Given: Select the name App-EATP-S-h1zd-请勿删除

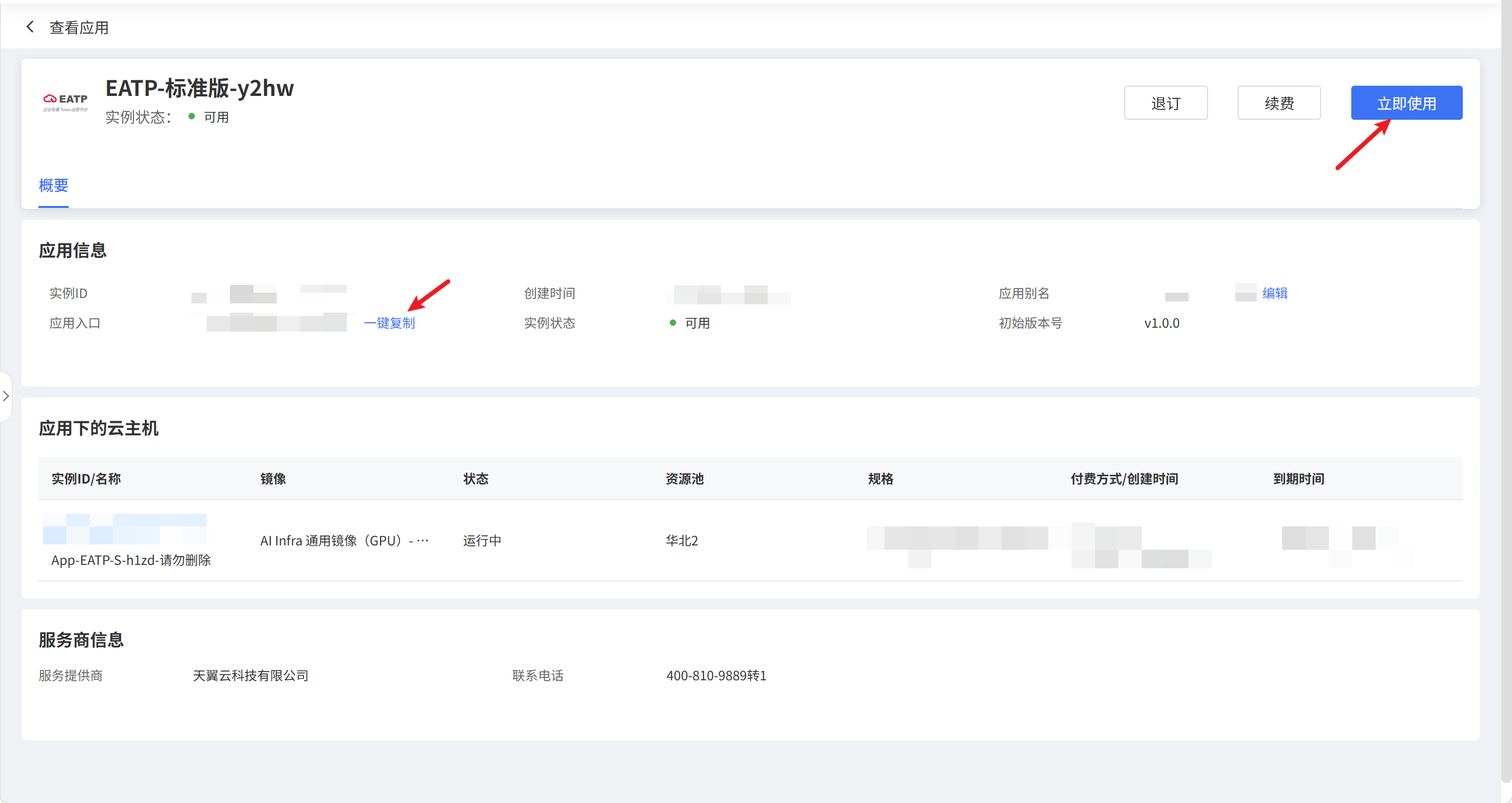Looking at the screenshot, I should click(x=131, y=560).
